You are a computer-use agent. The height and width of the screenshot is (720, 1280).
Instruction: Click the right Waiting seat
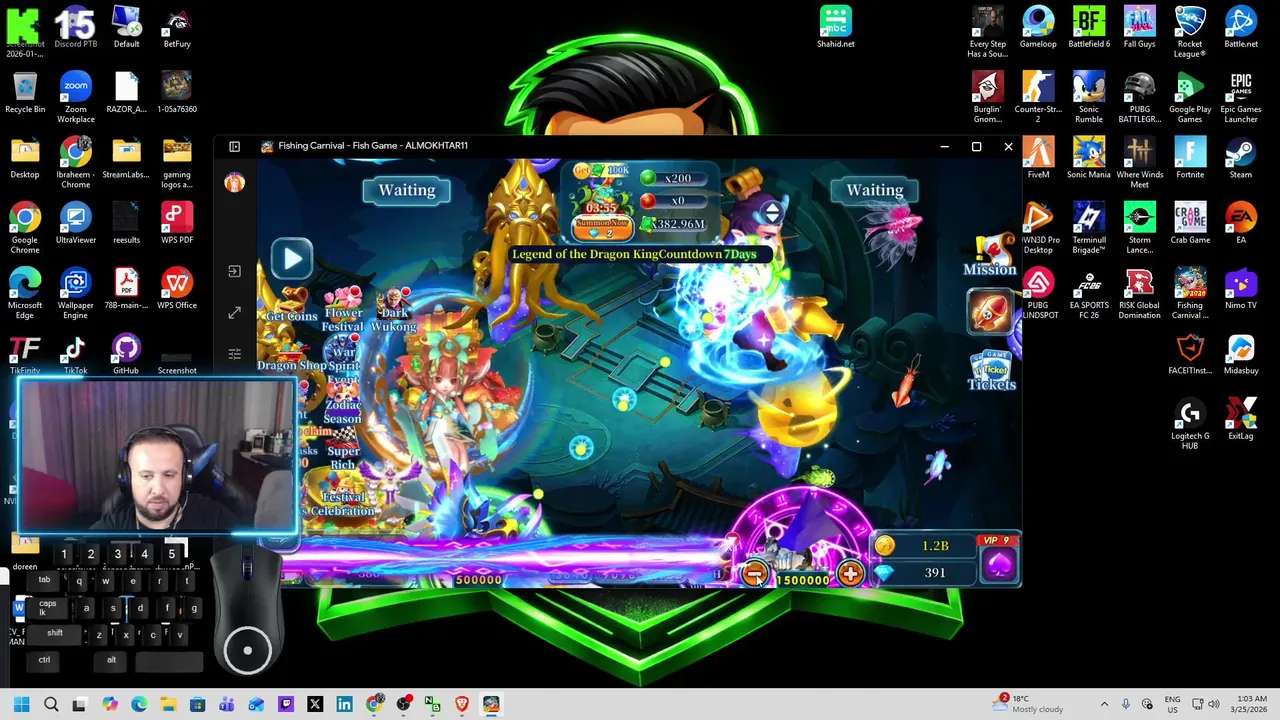[x=874, y=190]
